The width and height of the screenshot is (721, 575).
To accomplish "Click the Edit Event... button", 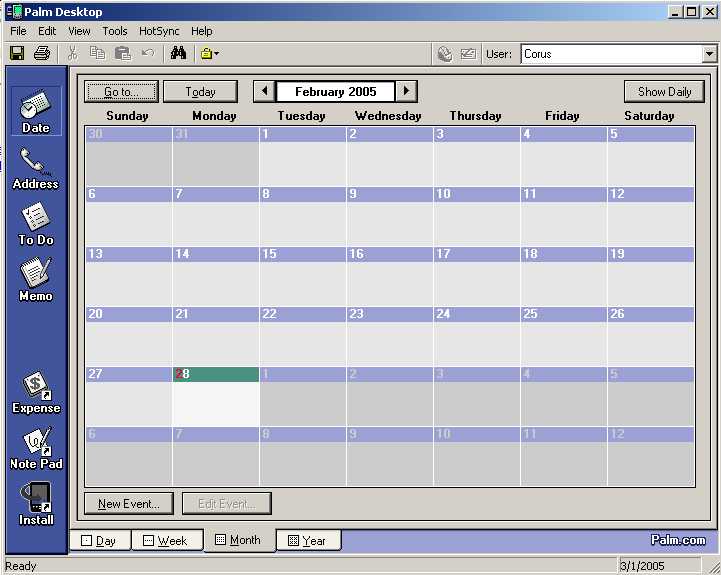I will (x=227, y=504).
